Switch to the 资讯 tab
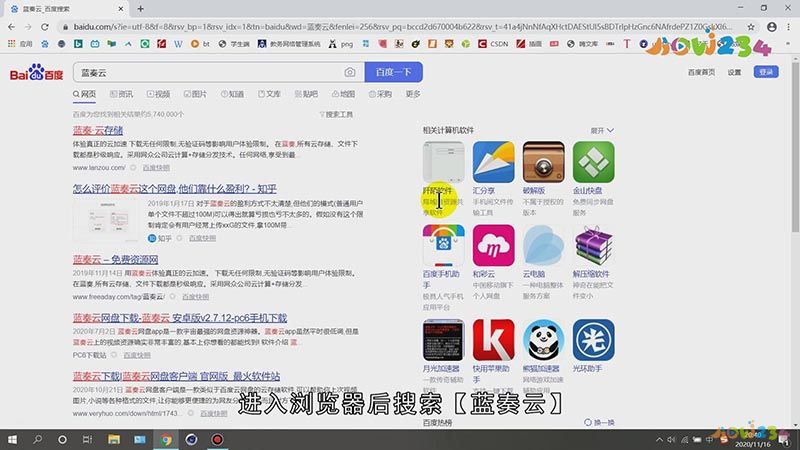800x450 pixels. pos(121,94)
